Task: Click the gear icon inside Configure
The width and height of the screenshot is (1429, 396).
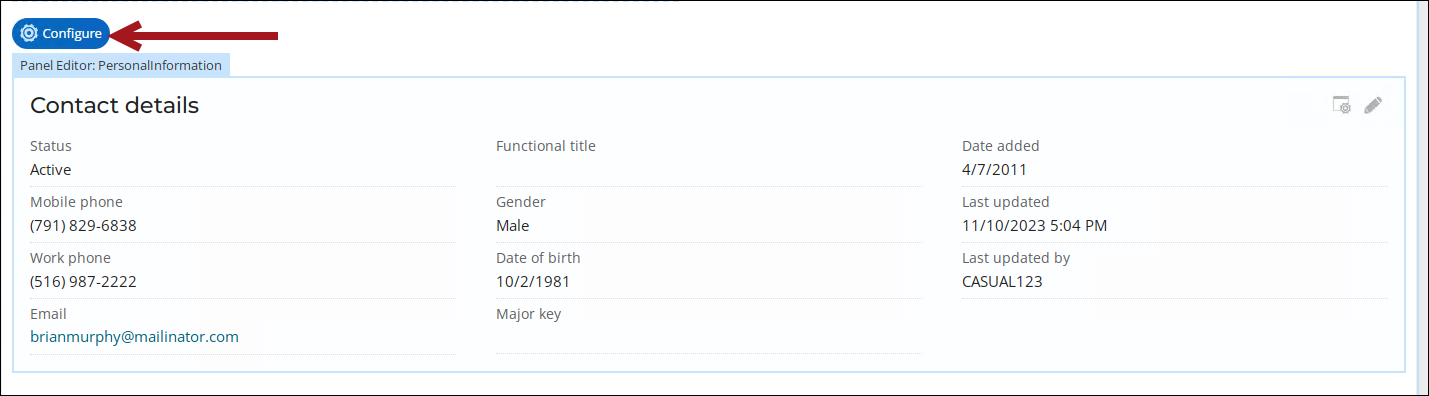Action: tap(29, 34)
